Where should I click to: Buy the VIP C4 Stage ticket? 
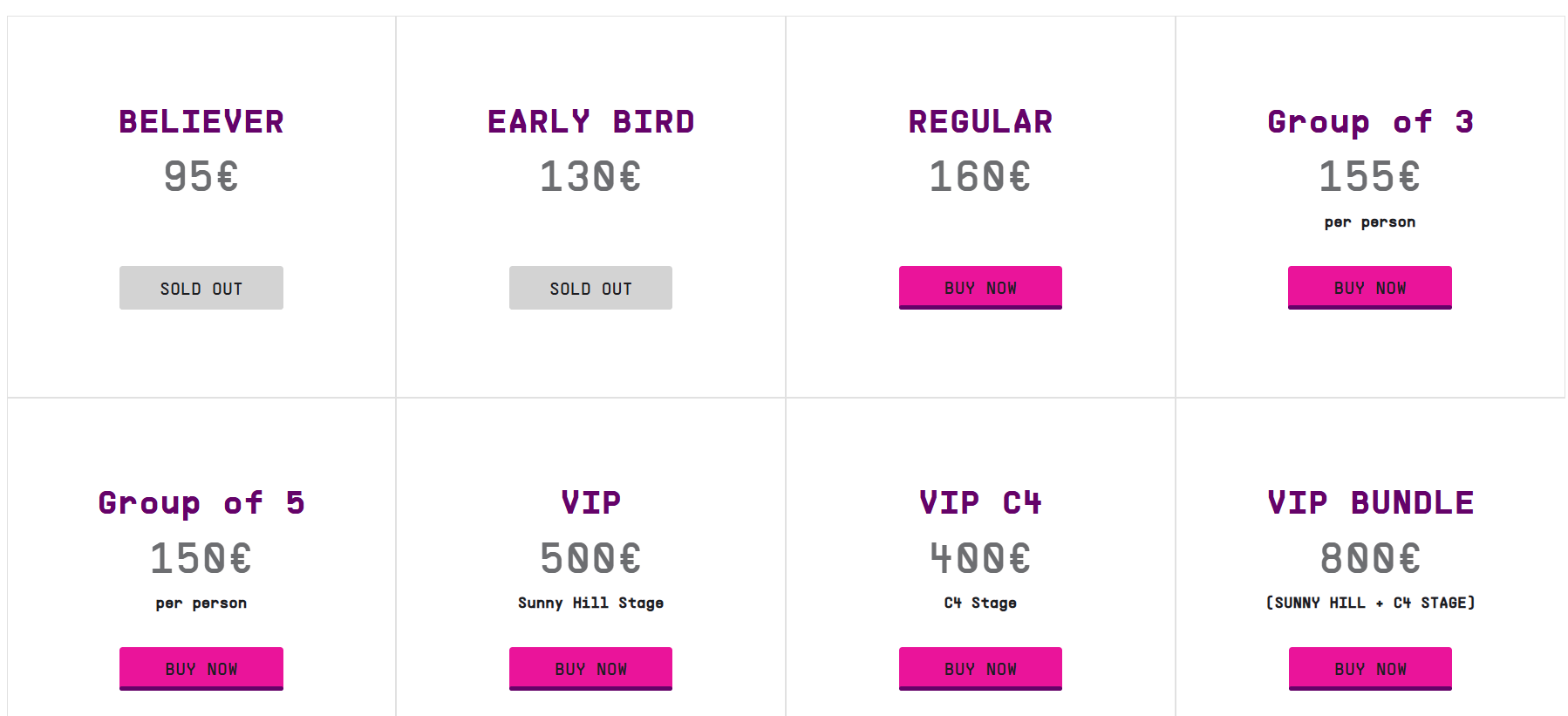tap(980, 669)
